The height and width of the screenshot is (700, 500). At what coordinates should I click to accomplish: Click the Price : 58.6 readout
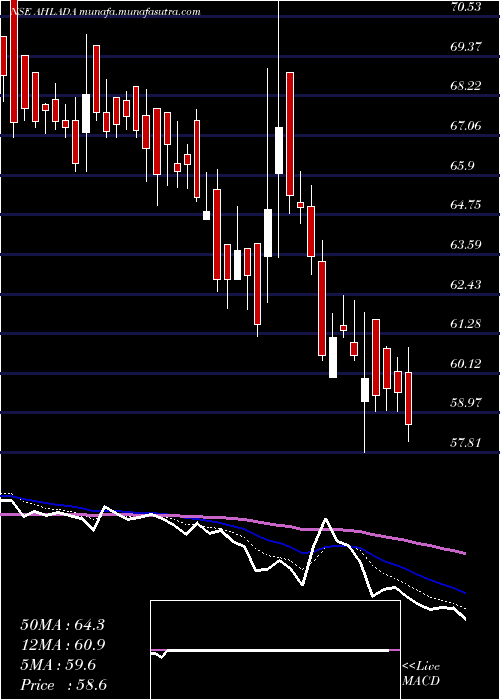(63, 685)
